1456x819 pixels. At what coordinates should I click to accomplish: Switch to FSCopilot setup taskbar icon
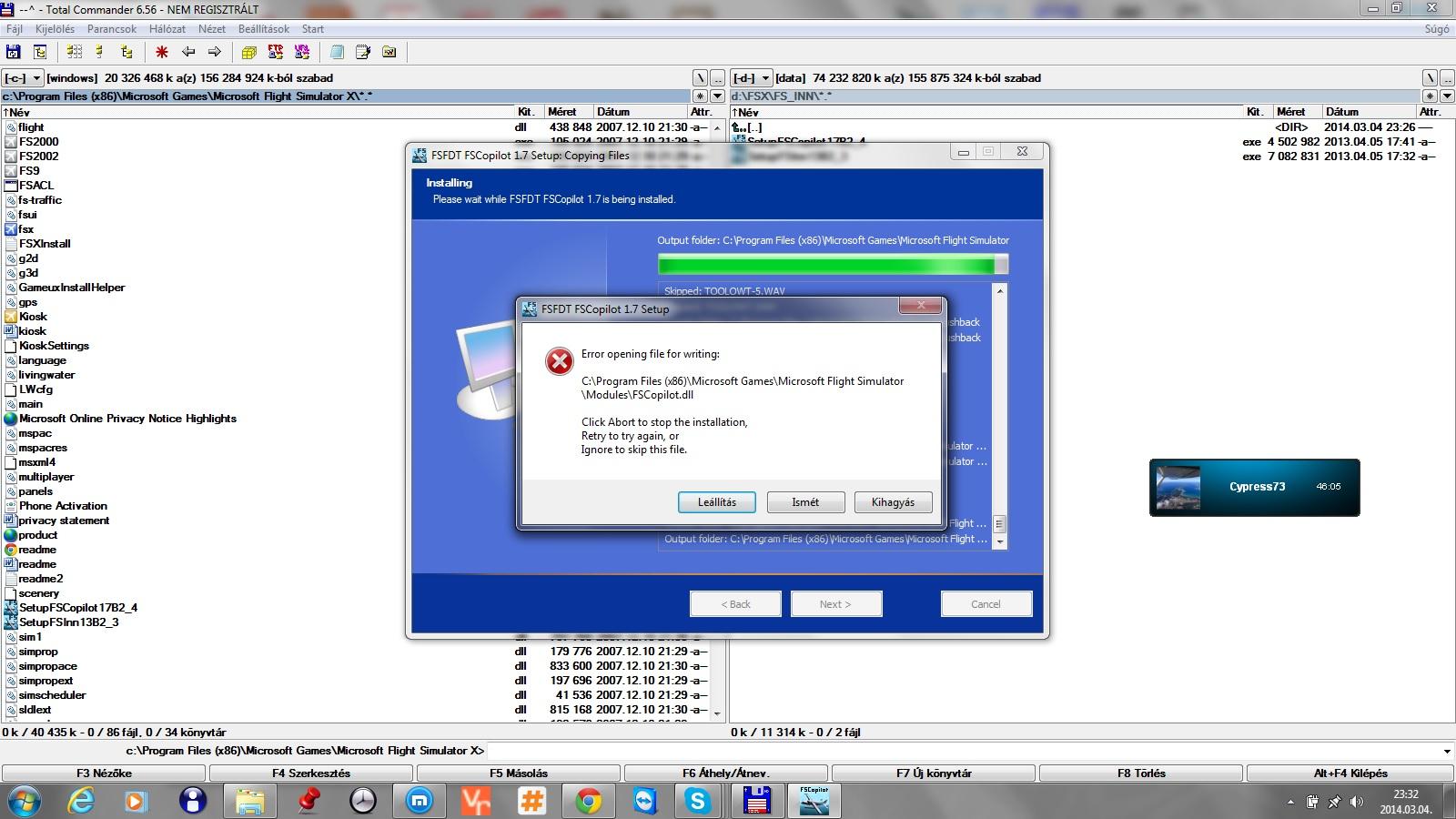click(x=814, y=801)
